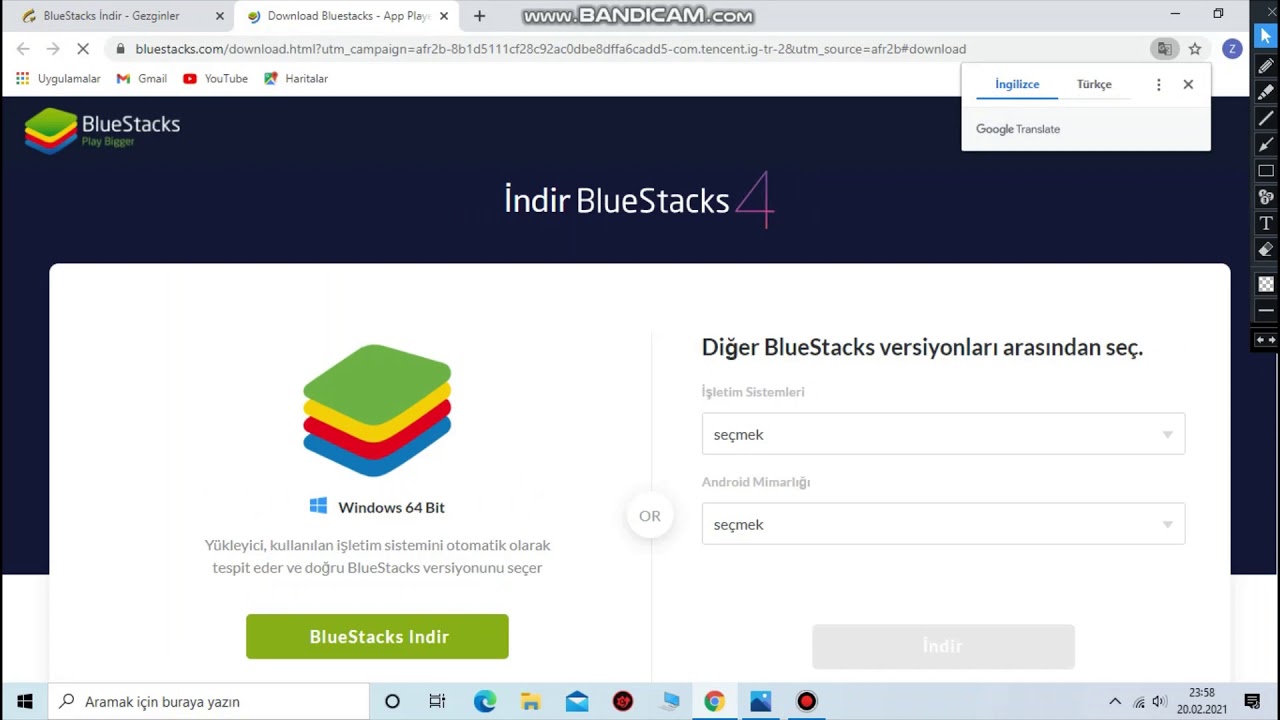This screenshot has height=720, width=1280.
Task: Click the disabled İndir button on the right
Action: [x=943, y=647]
